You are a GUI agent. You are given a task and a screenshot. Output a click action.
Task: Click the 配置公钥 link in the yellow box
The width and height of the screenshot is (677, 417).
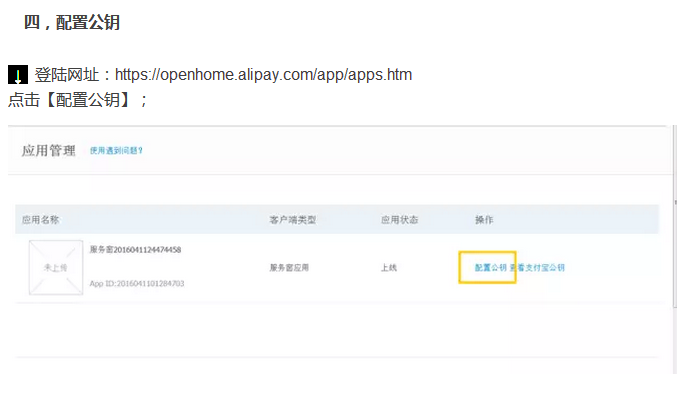[490, 268]
